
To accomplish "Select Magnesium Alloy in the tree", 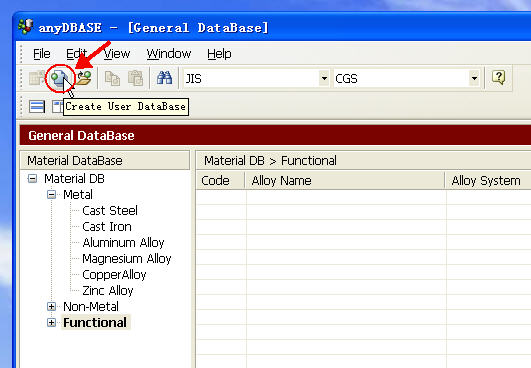I will coord(127,259).
